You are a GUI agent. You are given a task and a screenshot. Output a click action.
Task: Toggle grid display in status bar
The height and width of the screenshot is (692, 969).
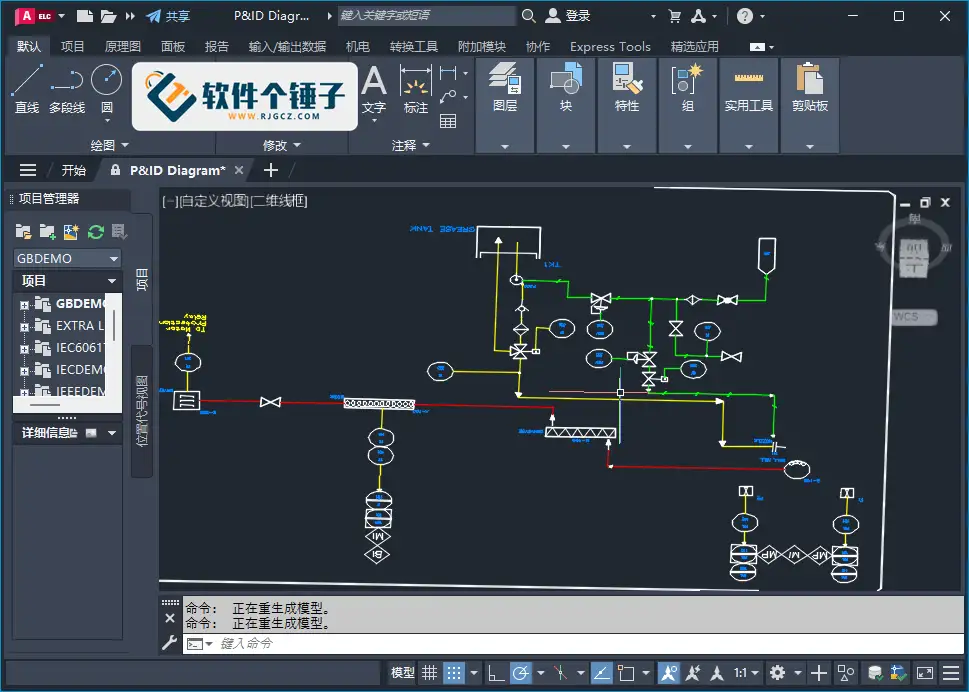coord(428,672)
